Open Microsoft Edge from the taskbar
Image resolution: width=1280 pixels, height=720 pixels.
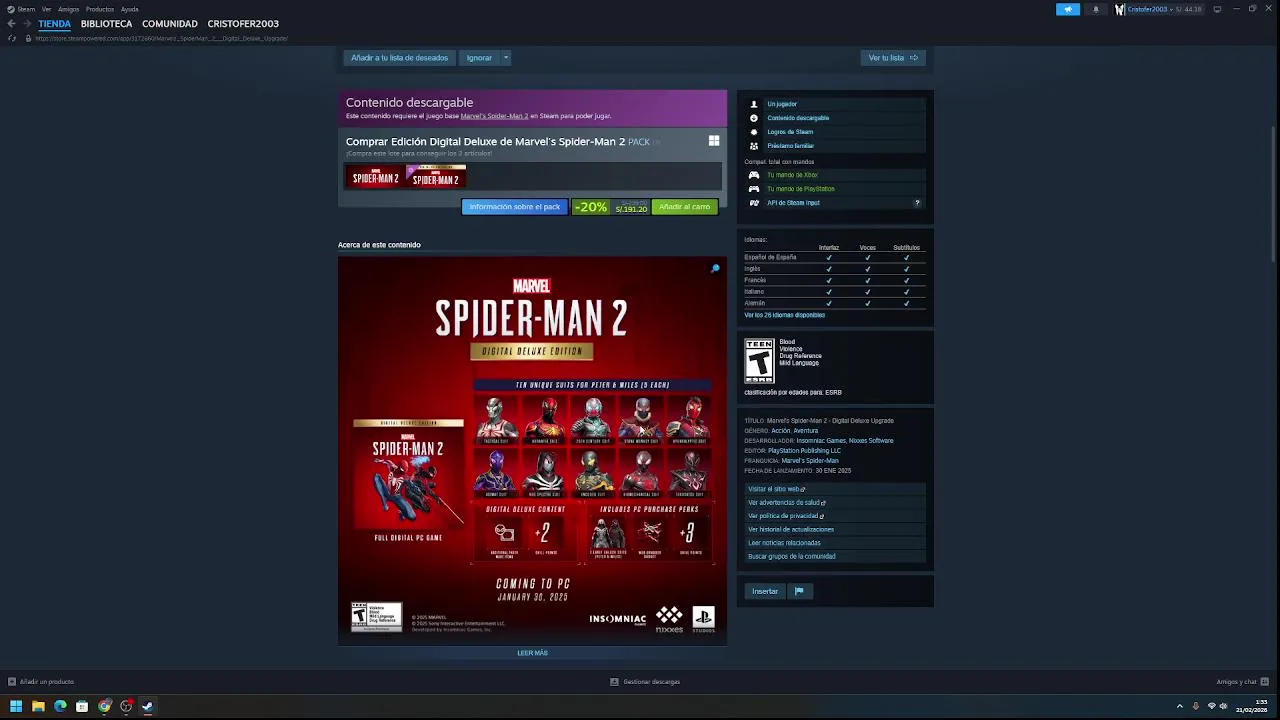[60, 706]
